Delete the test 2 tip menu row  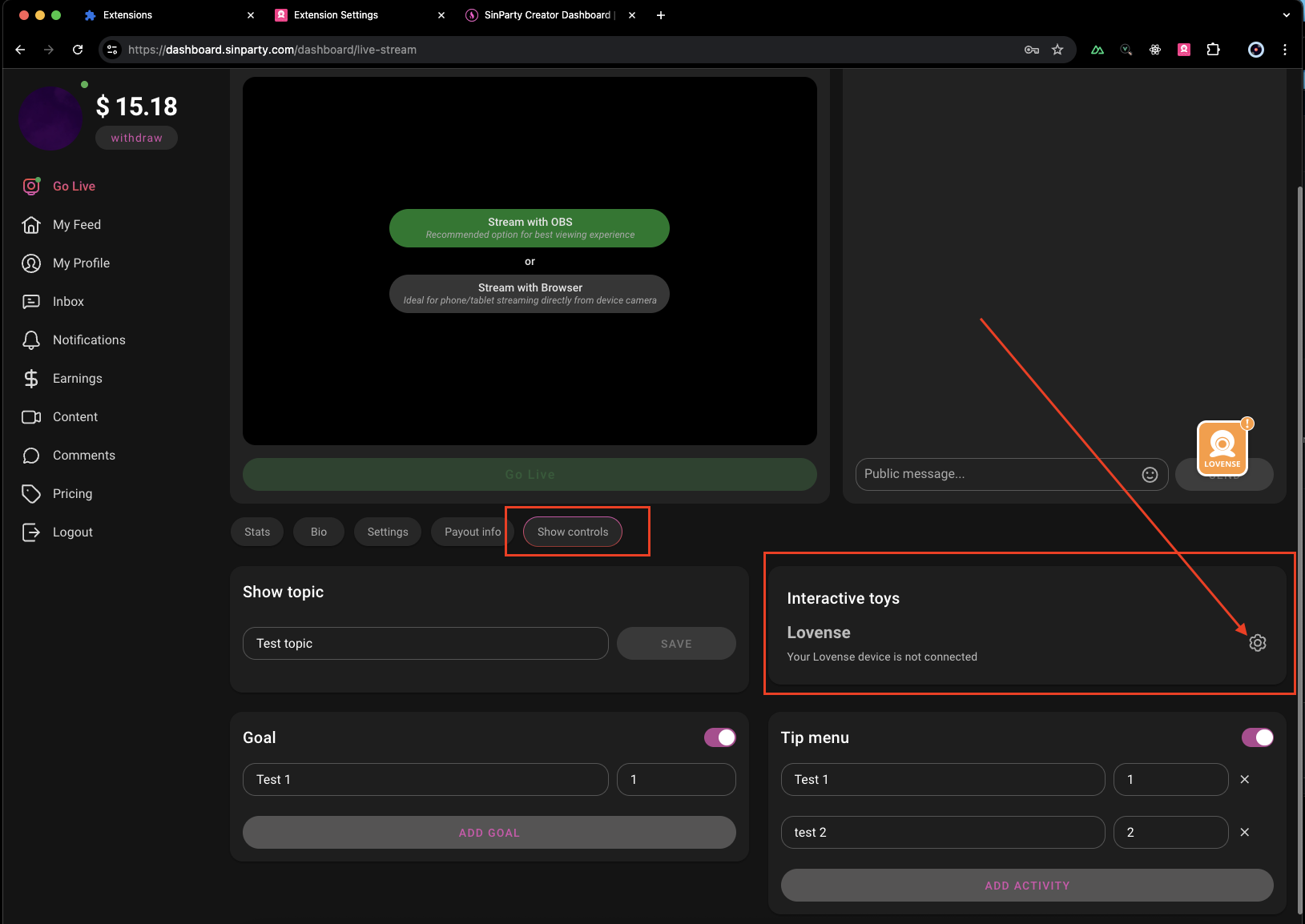[1244, 832]
